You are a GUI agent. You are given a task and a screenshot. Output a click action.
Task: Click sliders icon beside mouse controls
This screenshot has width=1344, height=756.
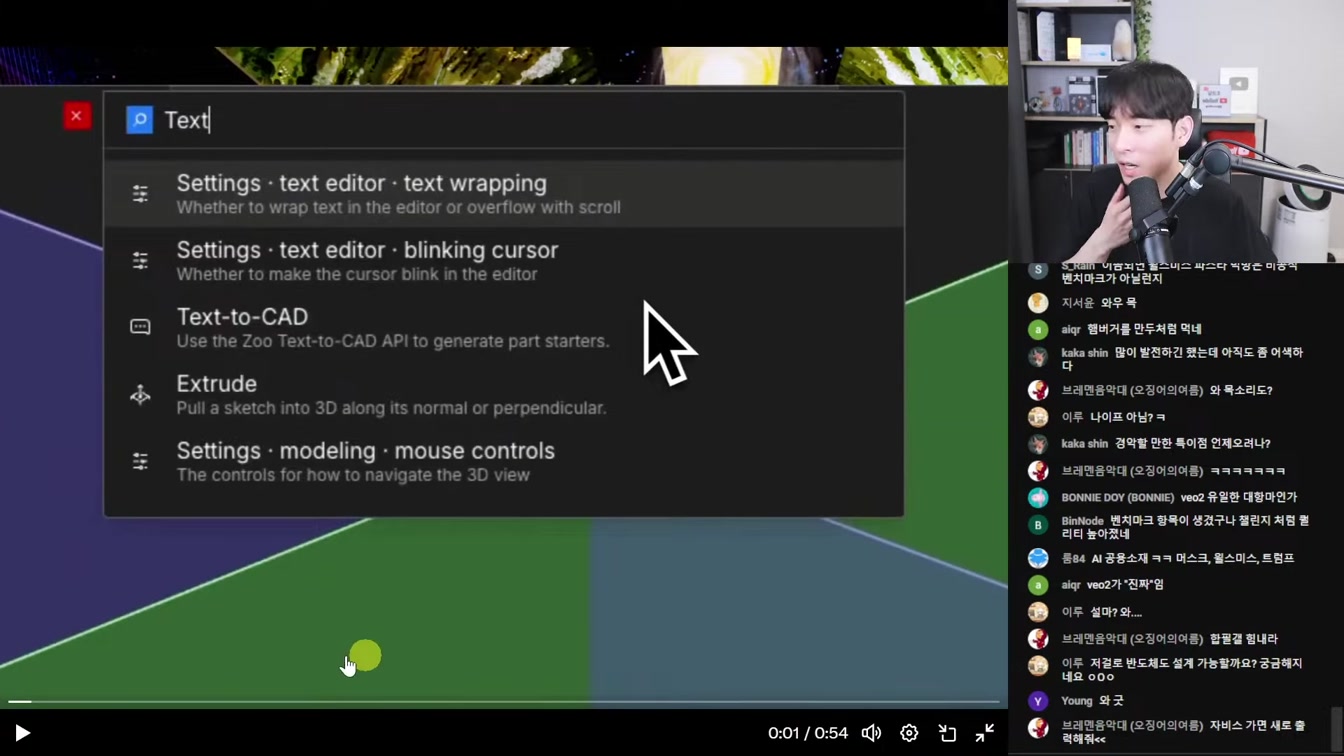140,461
